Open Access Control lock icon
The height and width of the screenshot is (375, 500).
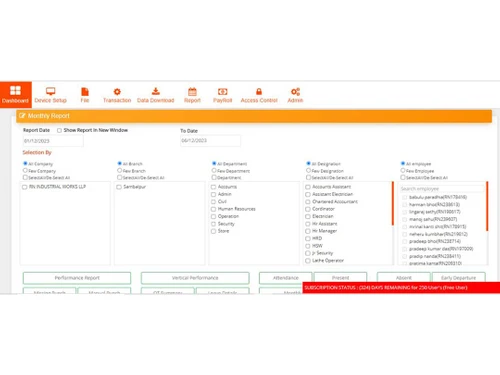click(x=259, y=91)
